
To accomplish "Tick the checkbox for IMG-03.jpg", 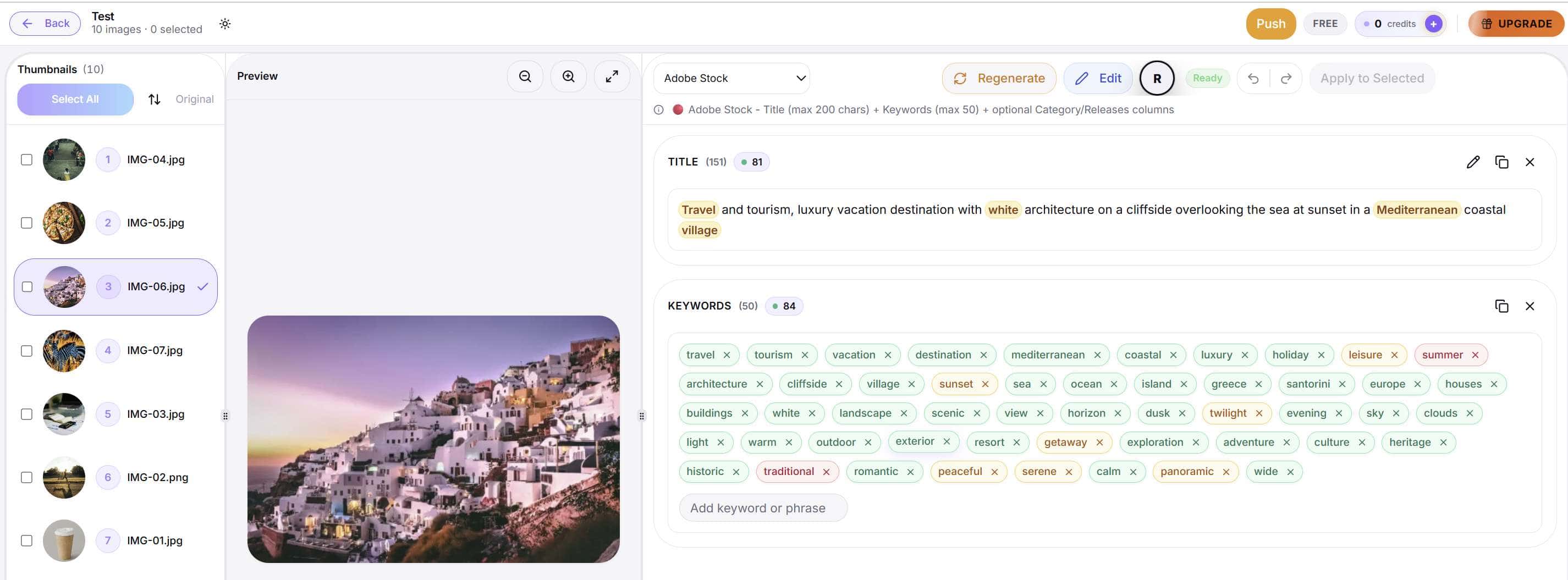I will [x=27, y=414].
